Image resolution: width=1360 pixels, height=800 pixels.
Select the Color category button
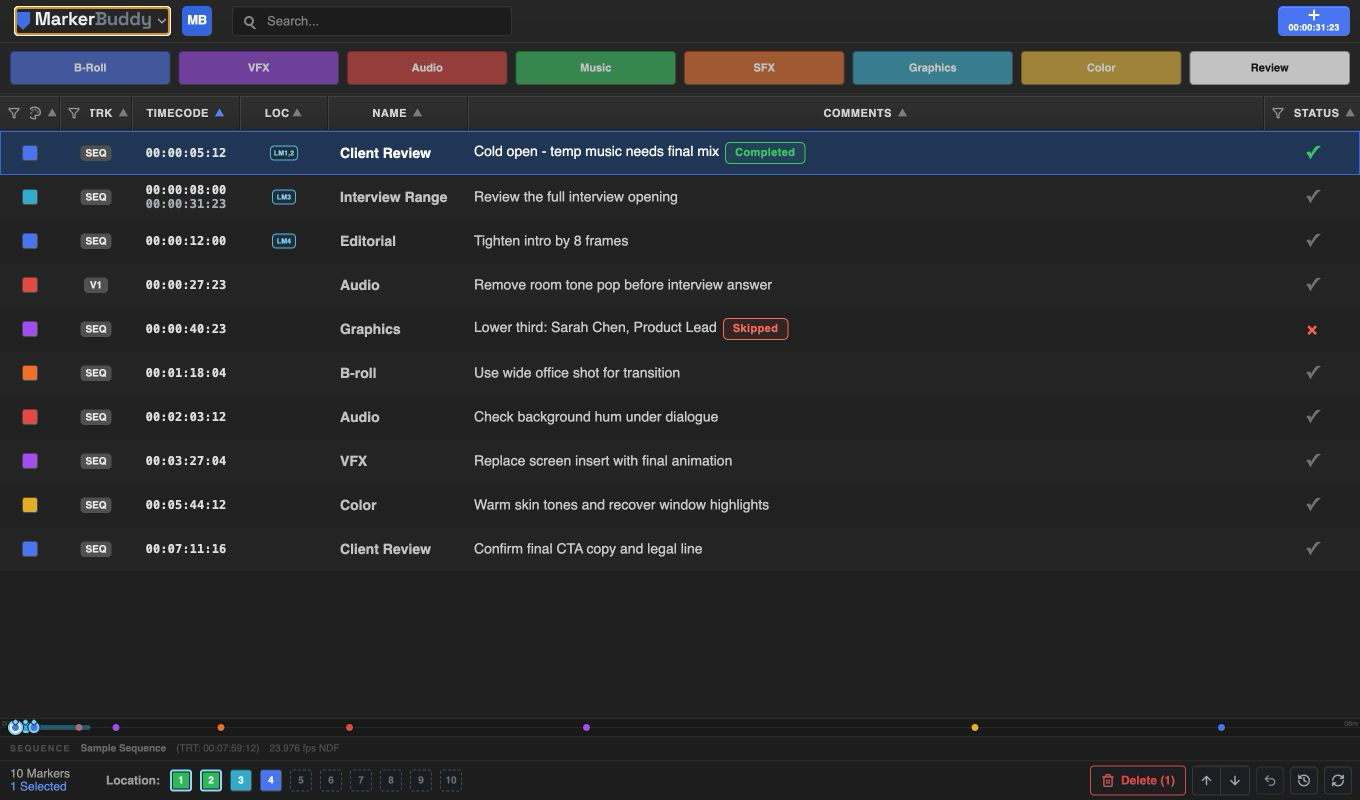[x=1101, y=68]
